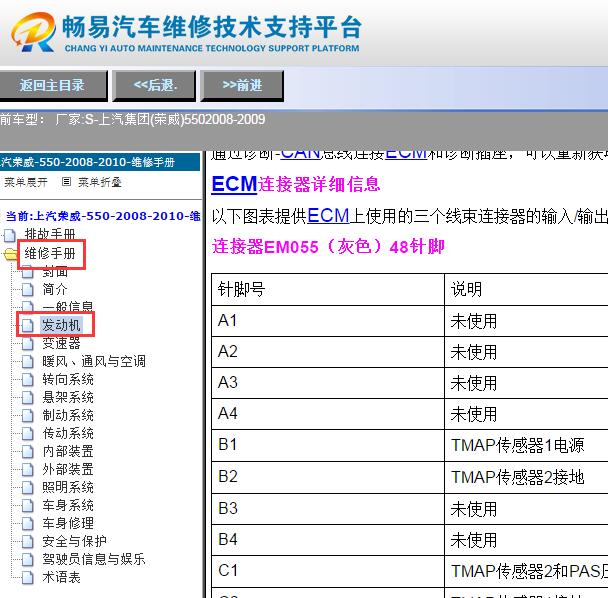Screen dimensions: 608x598
Task: Collapse menus via 菜单折叠
Action: click(100, 182)
